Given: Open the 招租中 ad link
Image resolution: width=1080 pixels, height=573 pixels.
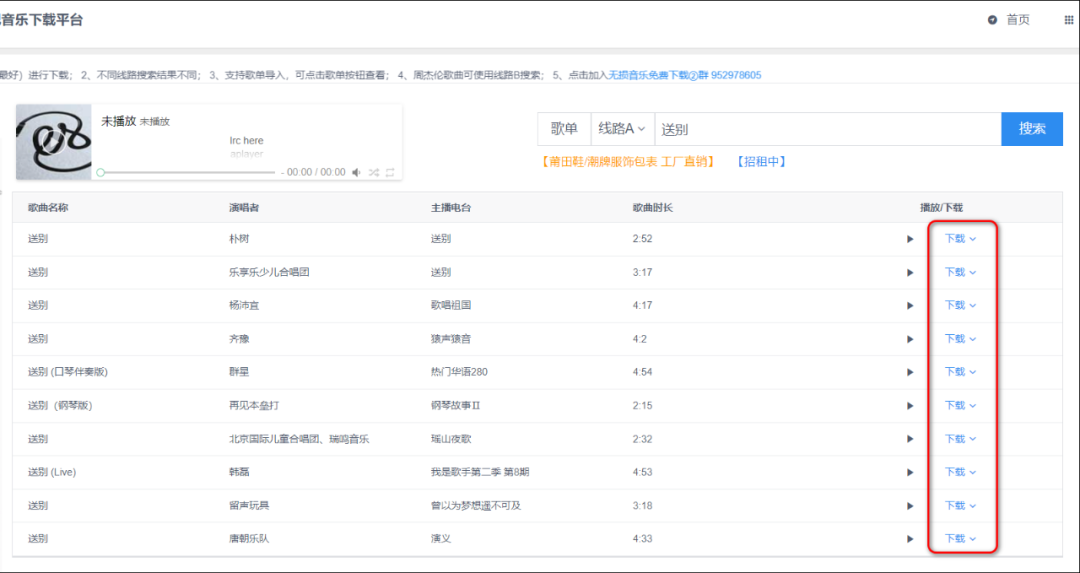Looking at the screenshot, I should click(761, 161).
